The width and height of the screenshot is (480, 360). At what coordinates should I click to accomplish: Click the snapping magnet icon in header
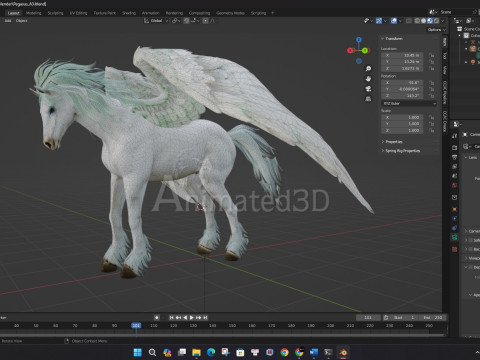point(186,21)
